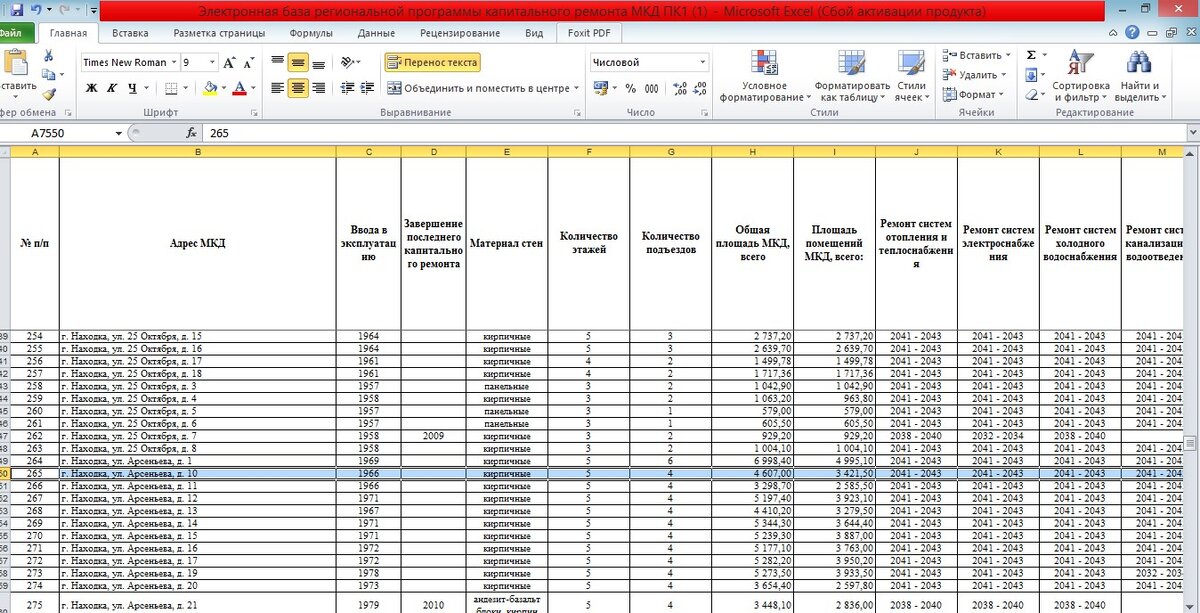The image size is (1200, 613).
Task: Expand the Шрифт group dialog launcher
Action: click(x=255, y=113)
